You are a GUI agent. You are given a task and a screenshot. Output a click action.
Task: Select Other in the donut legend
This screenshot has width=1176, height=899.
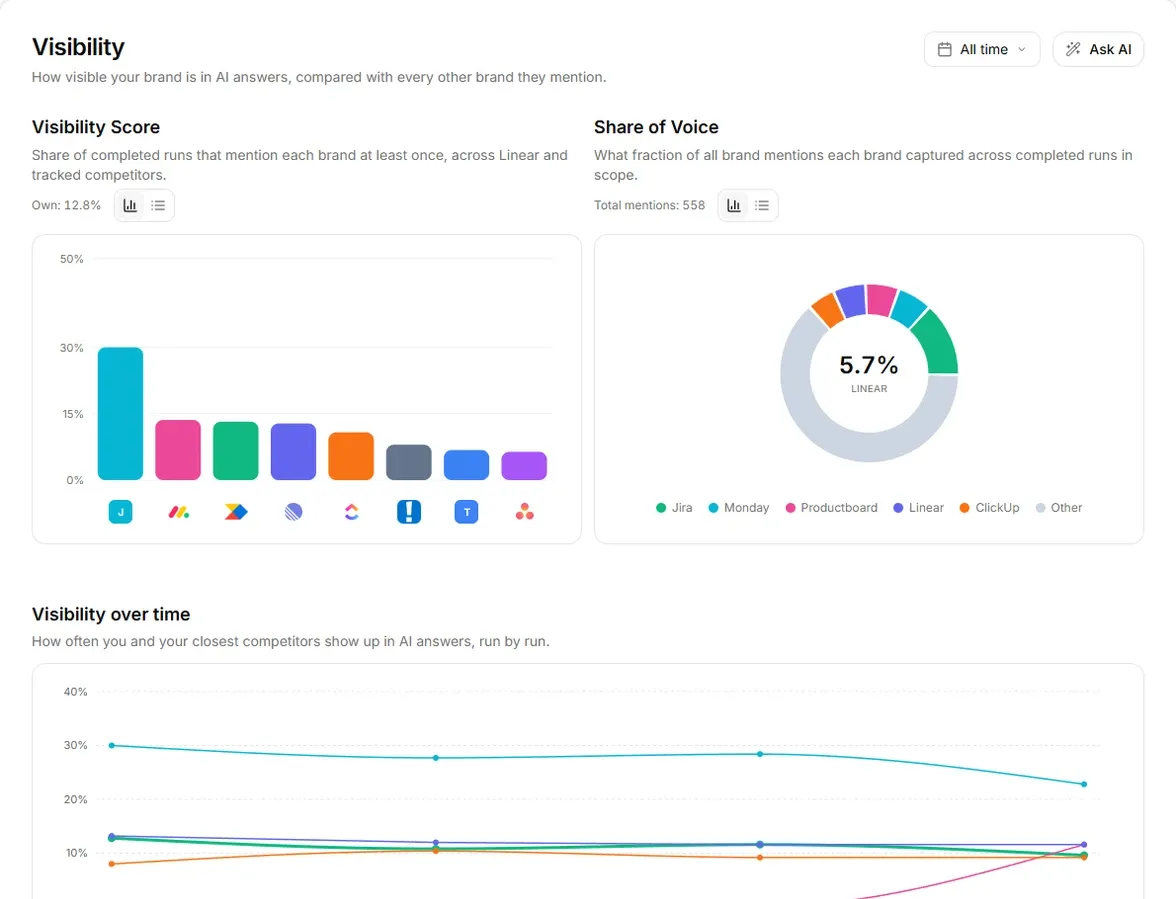tap(1059, 508)
